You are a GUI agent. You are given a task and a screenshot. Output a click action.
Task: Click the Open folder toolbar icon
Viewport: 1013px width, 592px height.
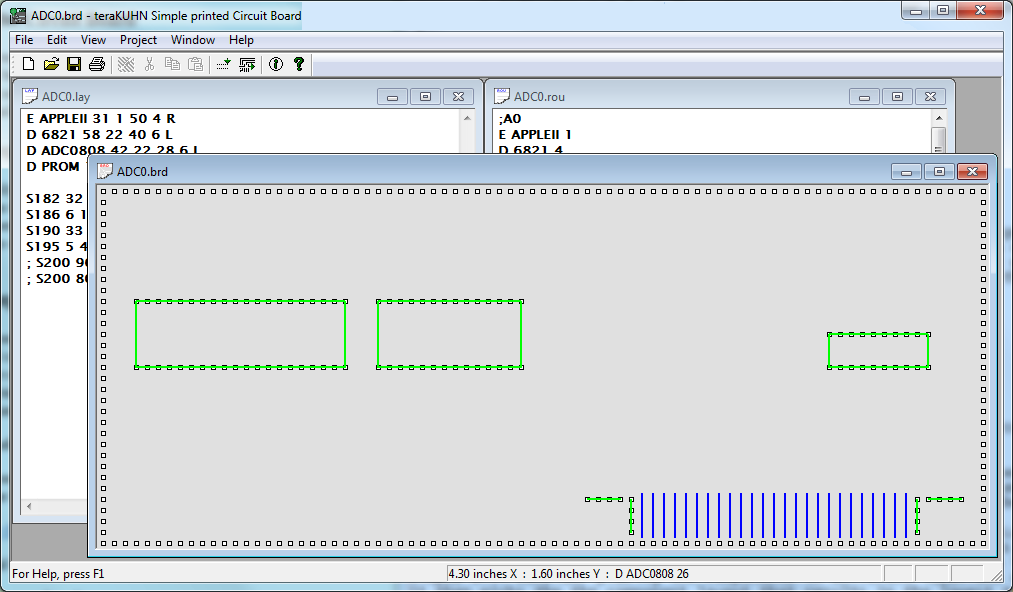click(51, 64)
